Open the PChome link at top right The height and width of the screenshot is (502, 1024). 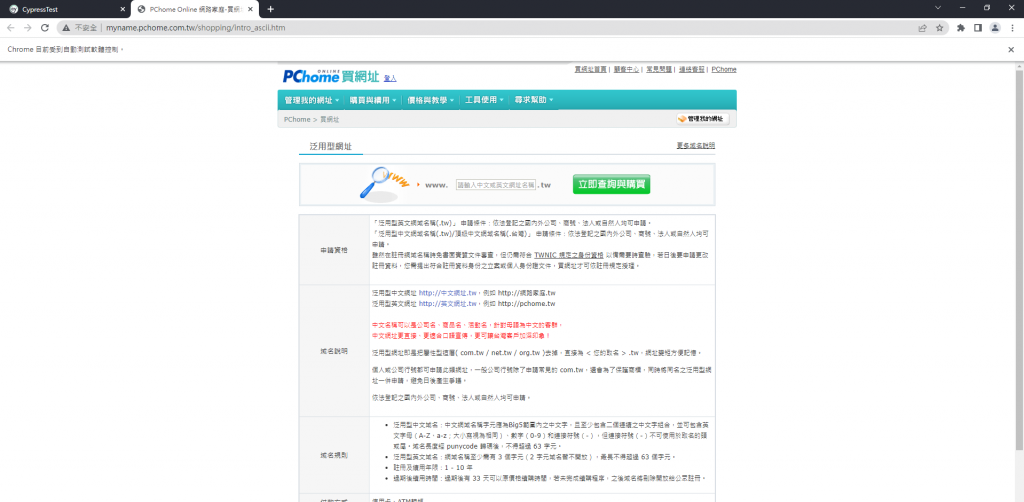click(724, 69)
